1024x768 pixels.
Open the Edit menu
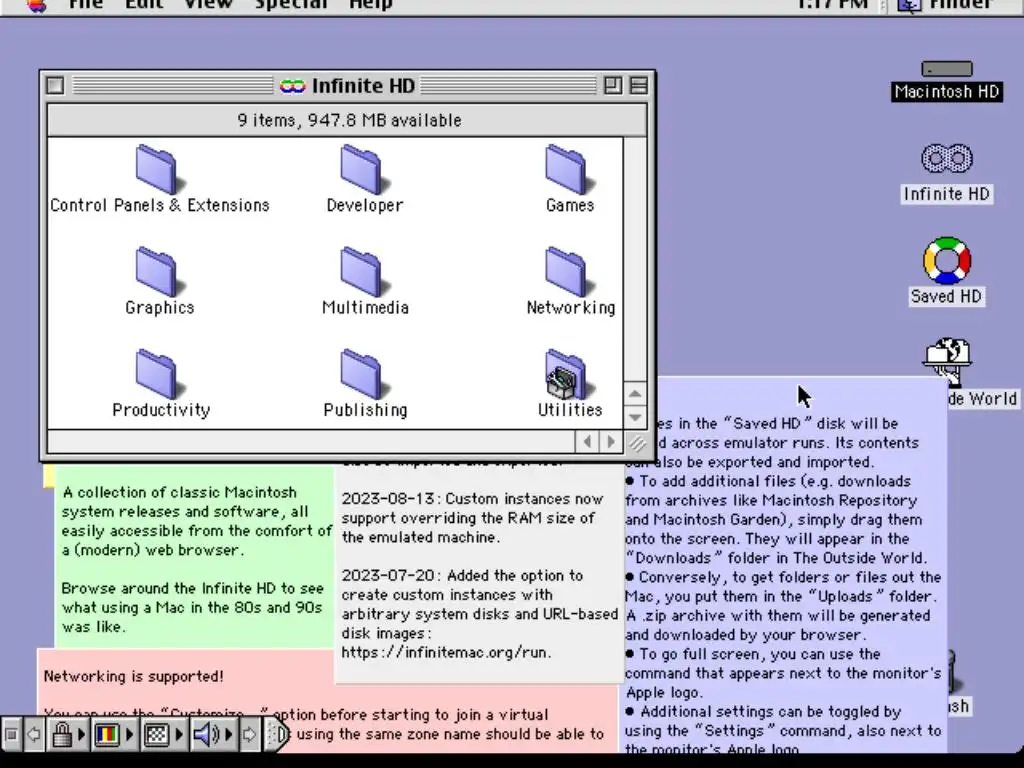tap(144, 5)
